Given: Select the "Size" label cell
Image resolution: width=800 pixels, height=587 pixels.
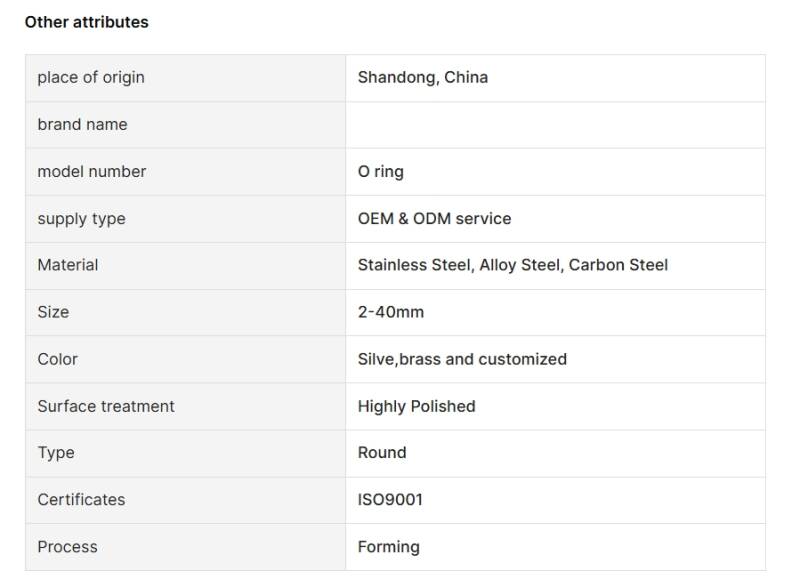Looking at the screenshot, I should click(53, 312).
